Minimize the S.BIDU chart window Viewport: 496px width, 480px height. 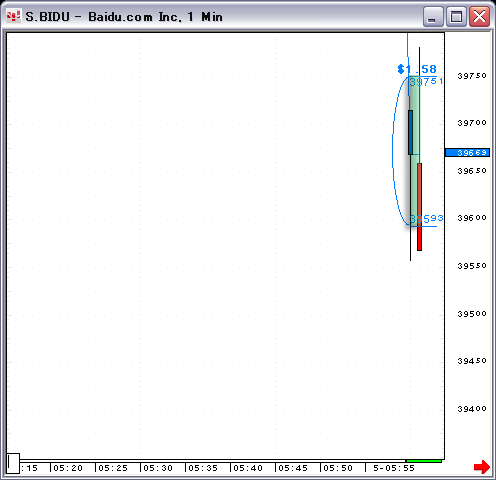coord(433,16)
